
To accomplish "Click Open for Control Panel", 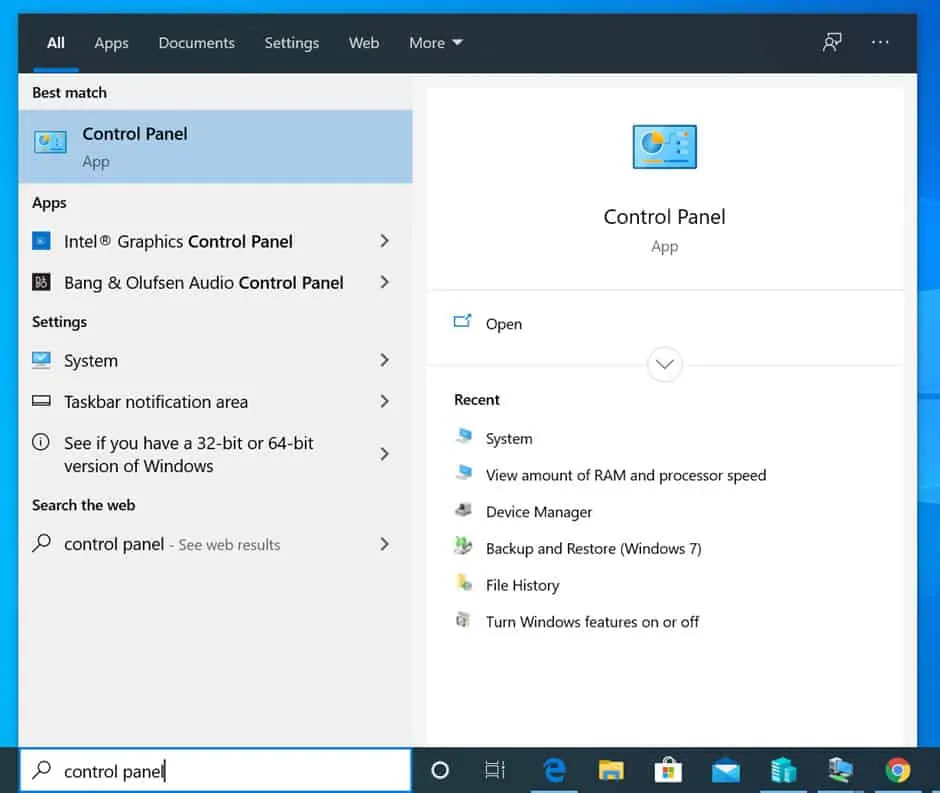I will coord(503,324).
